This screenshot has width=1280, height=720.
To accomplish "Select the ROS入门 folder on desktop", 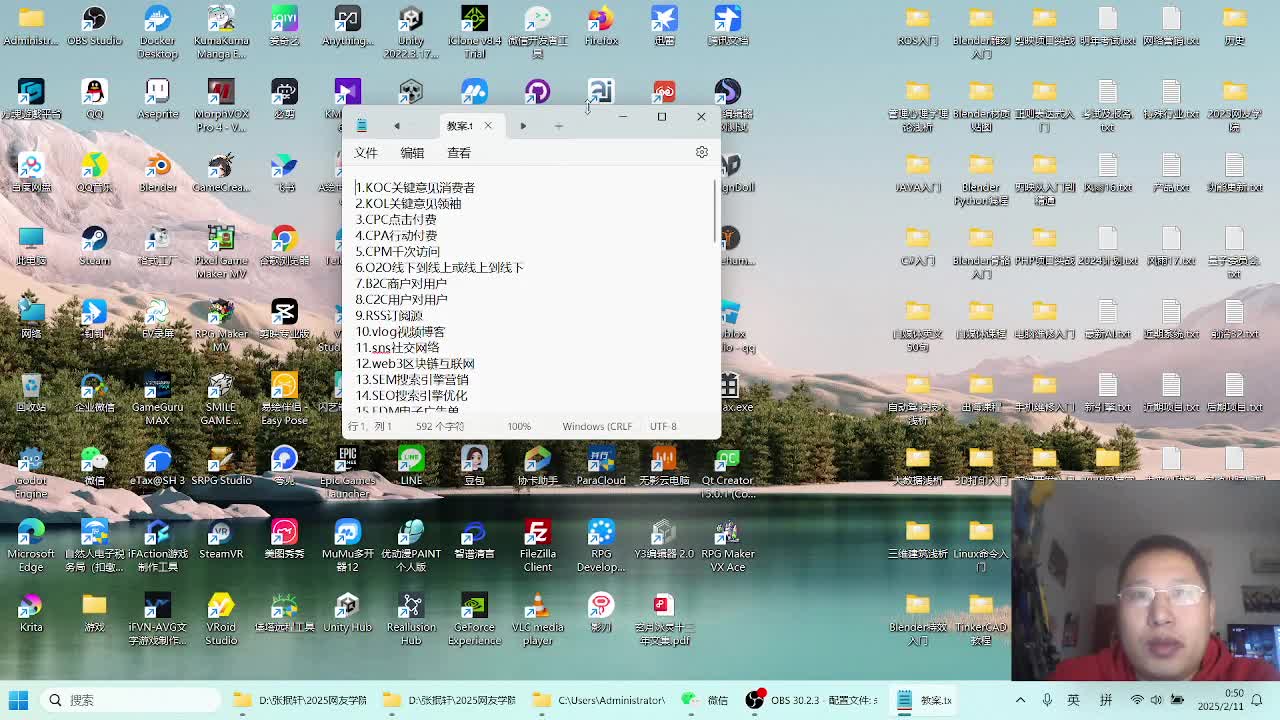I will 918,27.
